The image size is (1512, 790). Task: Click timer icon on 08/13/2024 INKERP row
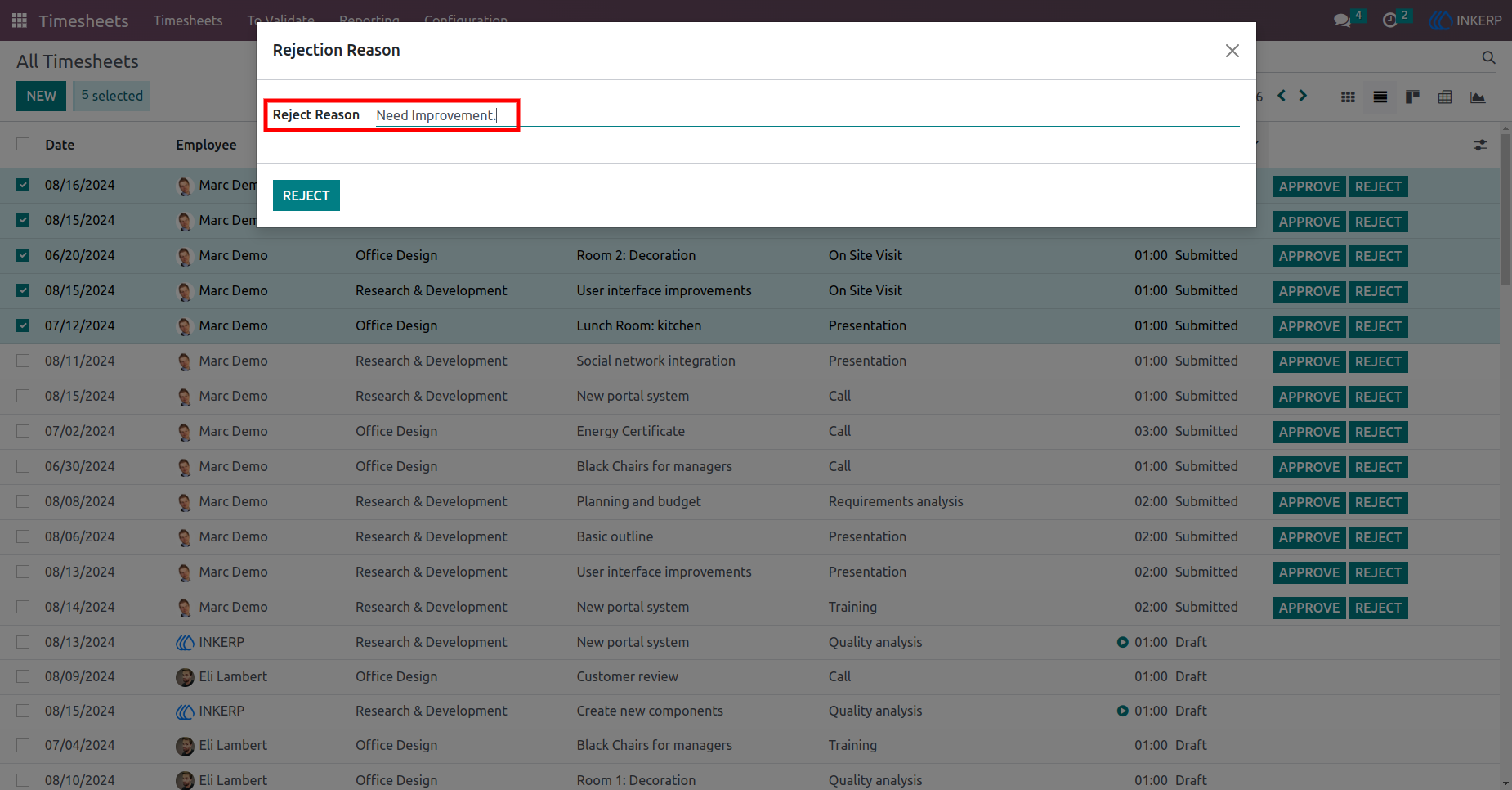tap(1123, 642)
